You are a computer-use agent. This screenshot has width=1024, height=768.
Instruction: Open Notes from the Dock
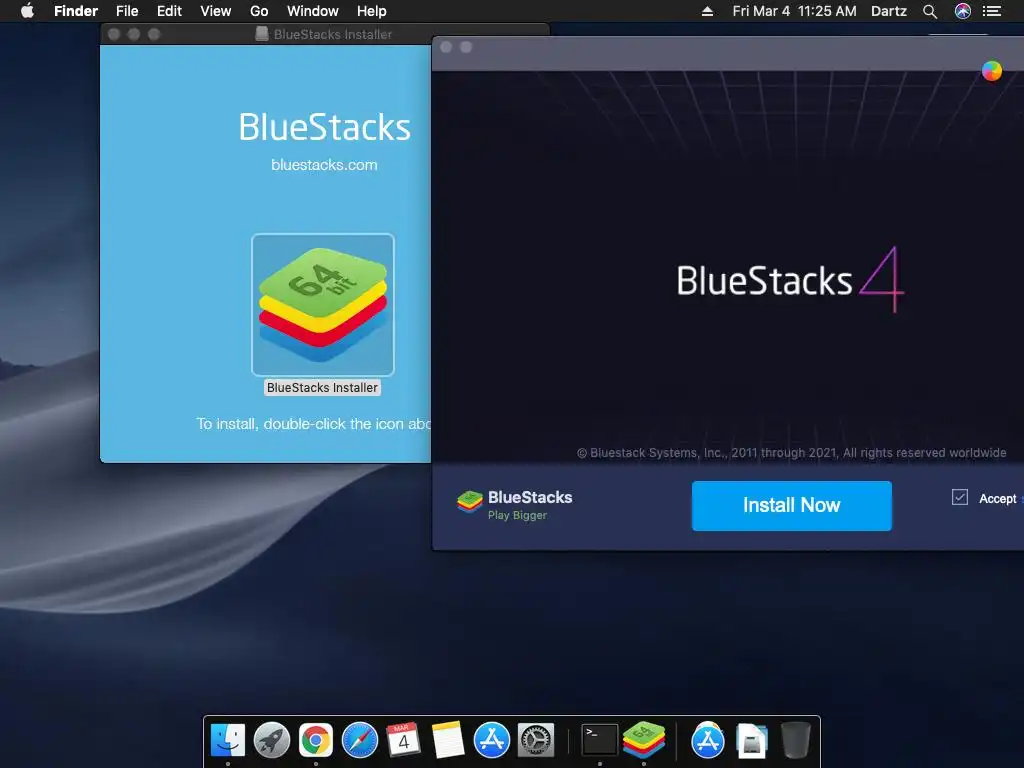pyautogui.click(x=448, y=741)
